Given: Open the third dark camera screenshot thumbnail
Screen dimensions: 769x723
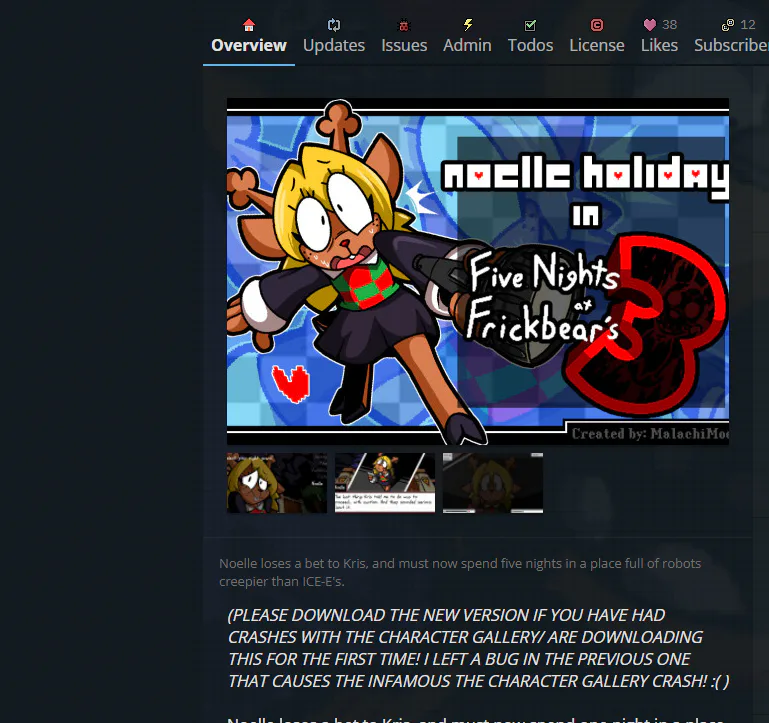Looking at the screenshot, I should (x=493, y=483).
